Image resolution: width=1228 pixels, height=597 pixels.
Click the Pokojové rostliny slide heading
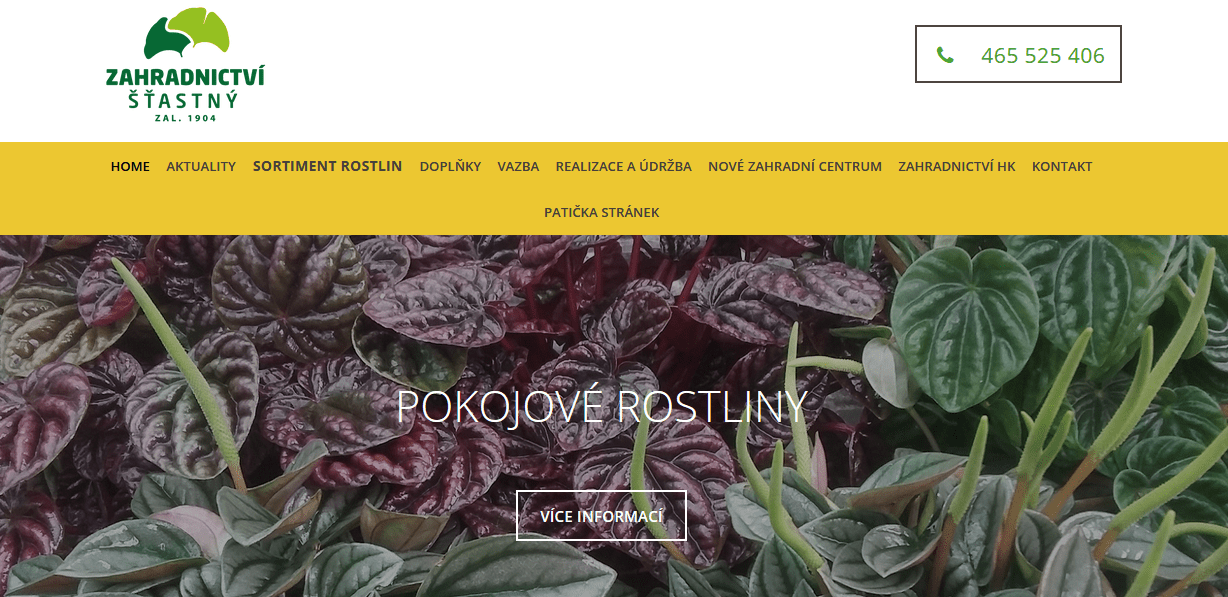(x=602, y=407)
